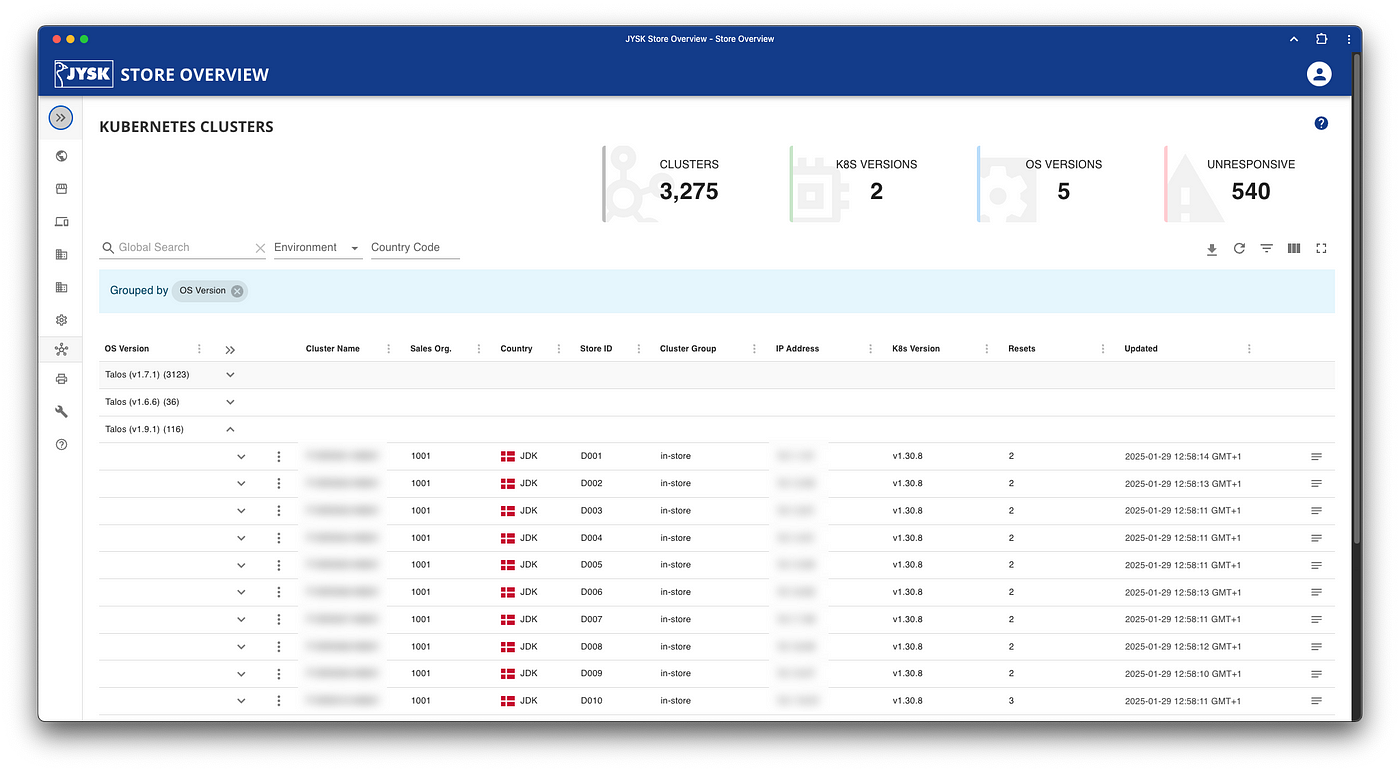Expand all groups with header double-chevron
1400x772 pixels.
(x=230, y=350)
